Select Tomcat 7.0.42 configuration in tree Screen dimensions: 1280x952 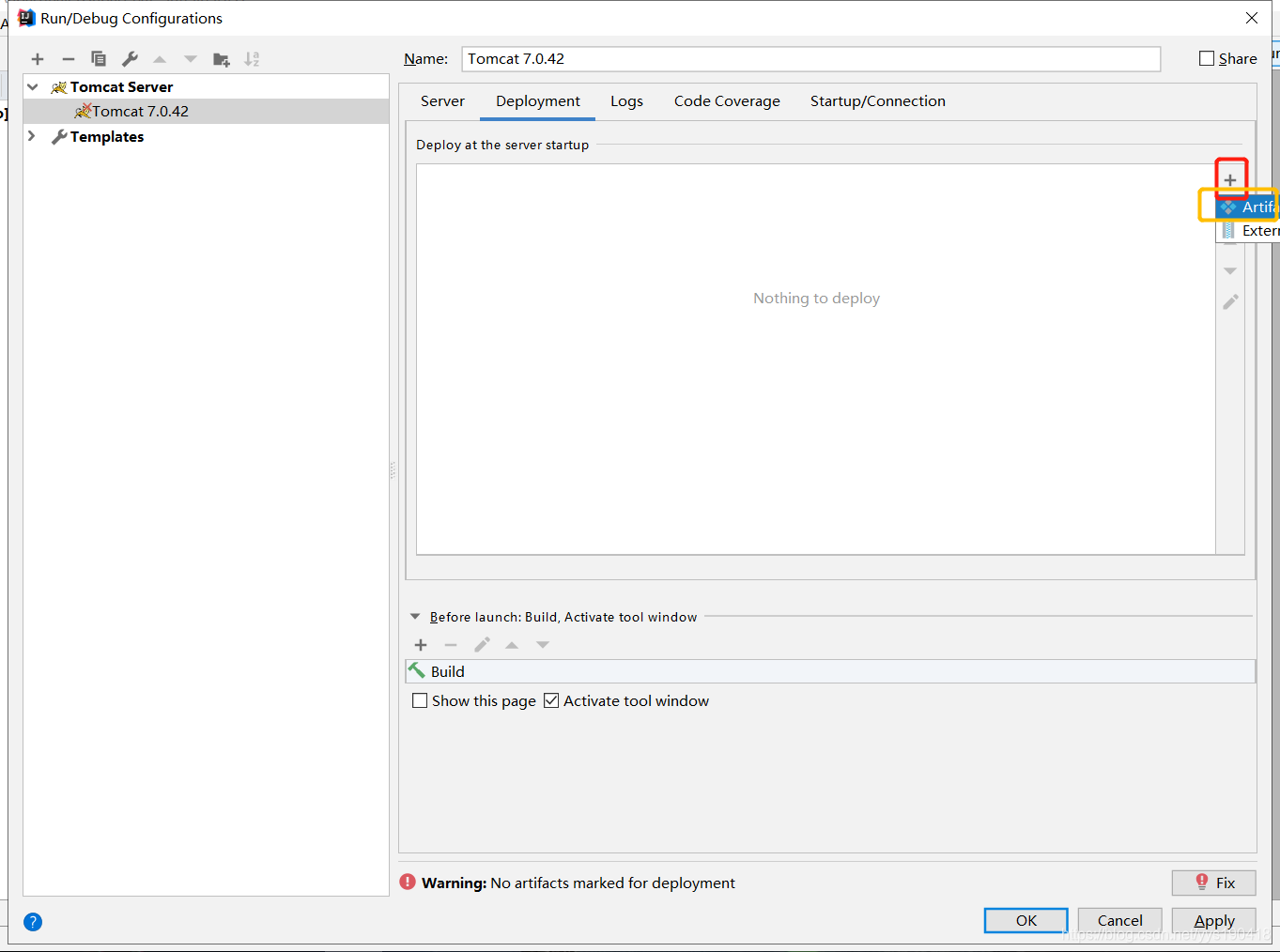(x=207, y=112)
